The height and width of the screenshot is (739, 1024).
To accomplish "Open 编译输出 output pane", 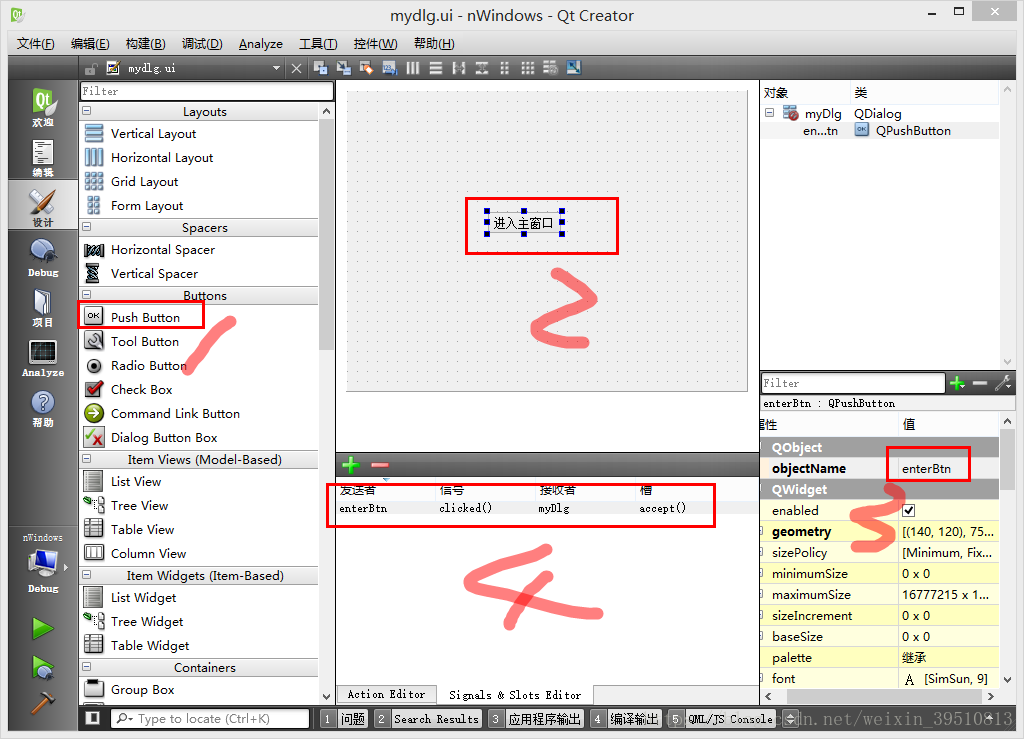I will 626,719.
